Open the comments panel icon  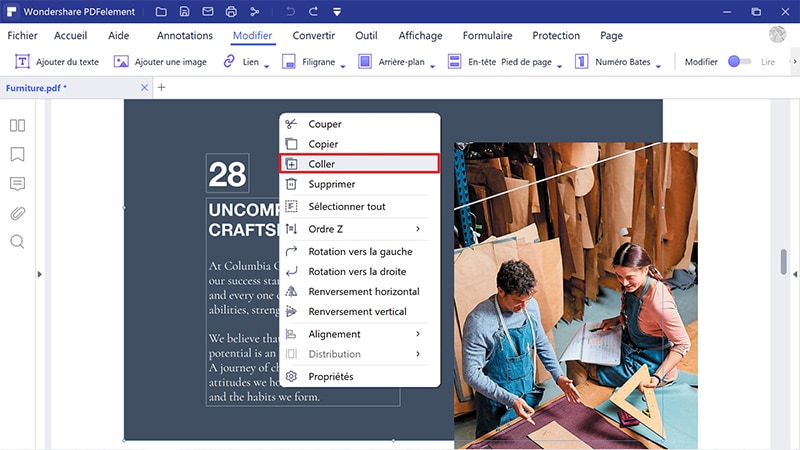[17, 184]
